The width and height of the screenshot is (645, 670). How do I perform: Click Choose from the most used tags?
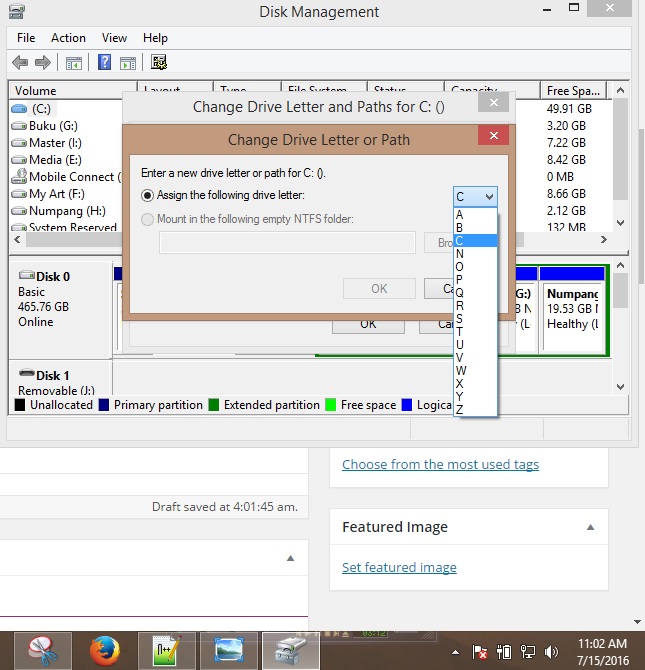440,464
